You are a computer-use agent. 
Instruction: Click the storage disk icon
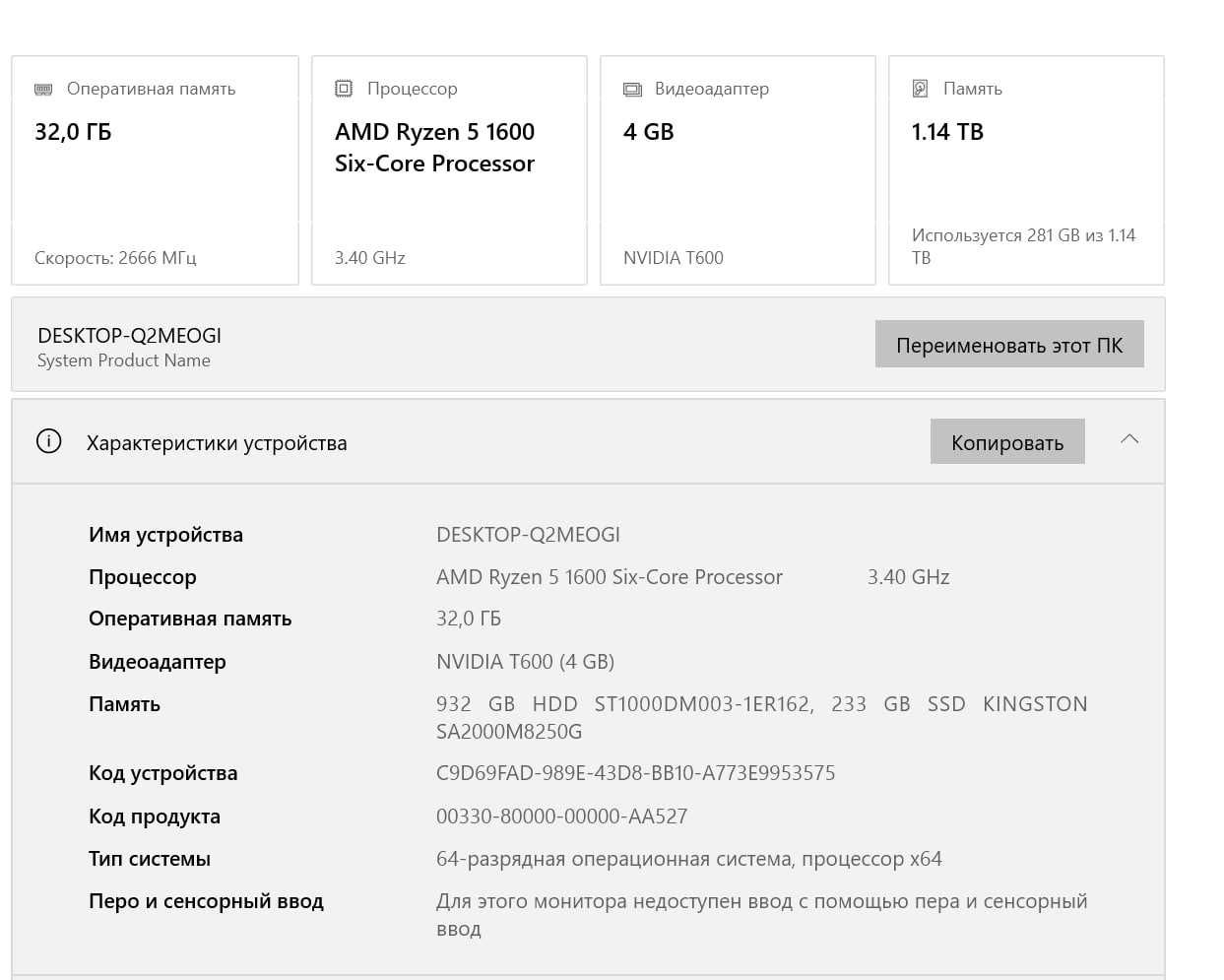tap(920, 89)
